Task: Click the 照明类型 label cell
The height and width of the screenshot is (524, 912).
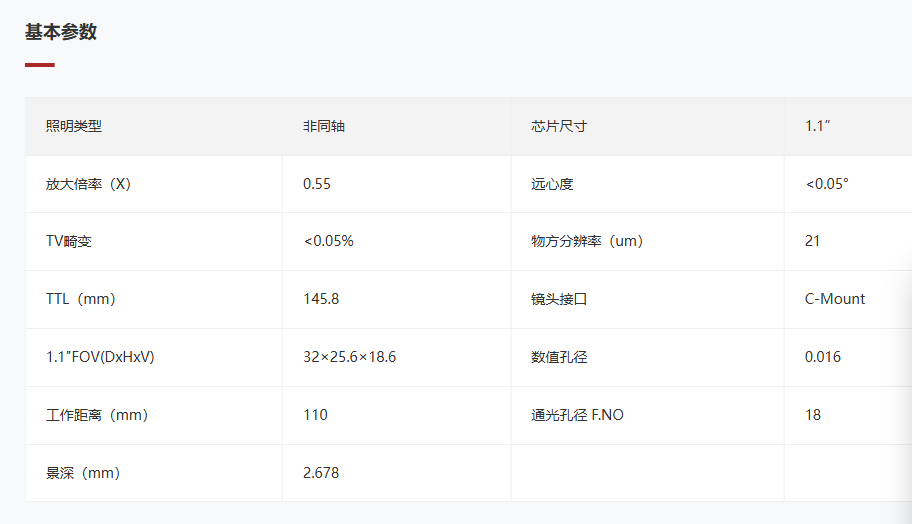Action: point(74,126)
